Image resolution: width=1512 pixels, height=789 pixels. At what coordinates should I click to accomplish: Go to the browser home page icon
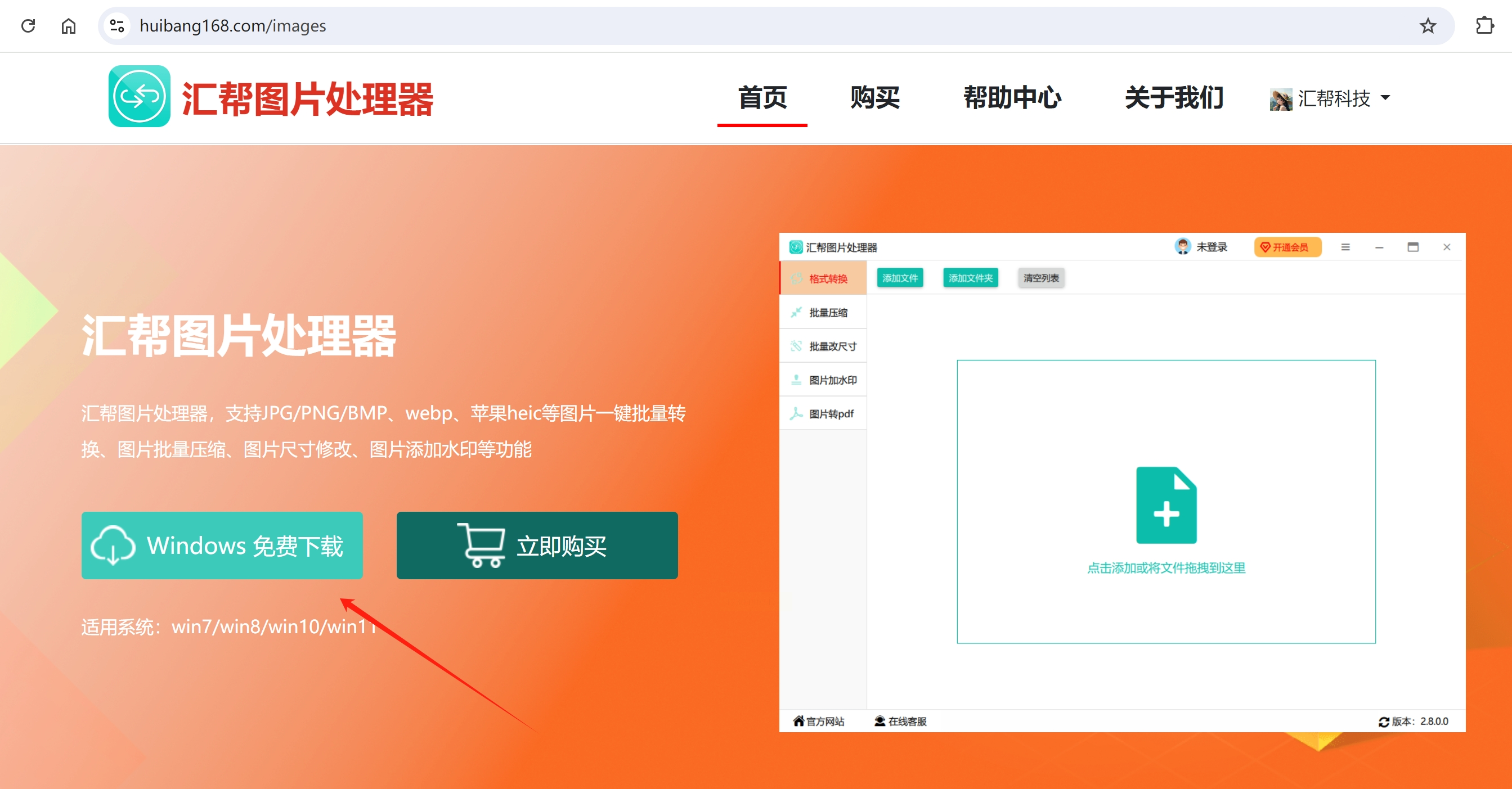pos(69,26)
